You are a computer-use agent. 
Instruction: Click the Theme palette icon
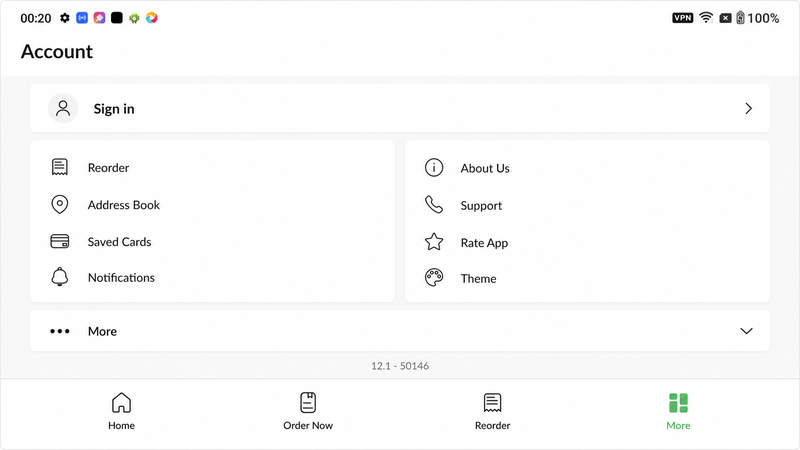(434, 278)
